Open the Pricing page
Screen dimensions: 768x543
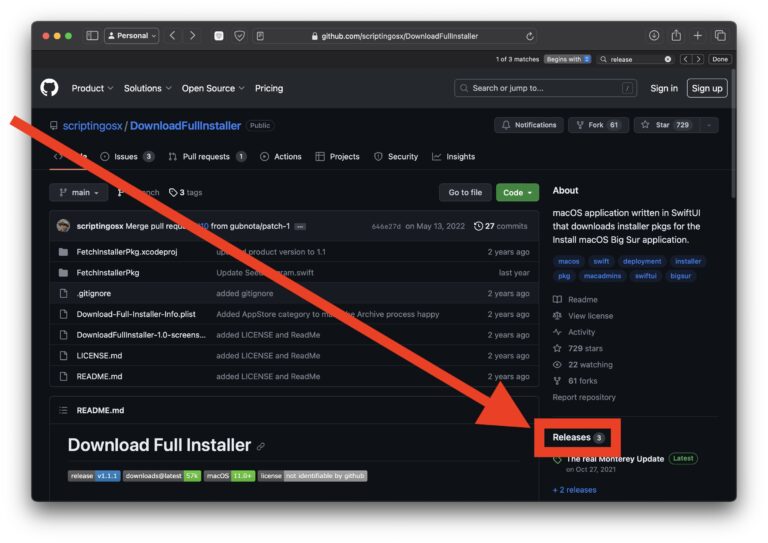point(269,89)
